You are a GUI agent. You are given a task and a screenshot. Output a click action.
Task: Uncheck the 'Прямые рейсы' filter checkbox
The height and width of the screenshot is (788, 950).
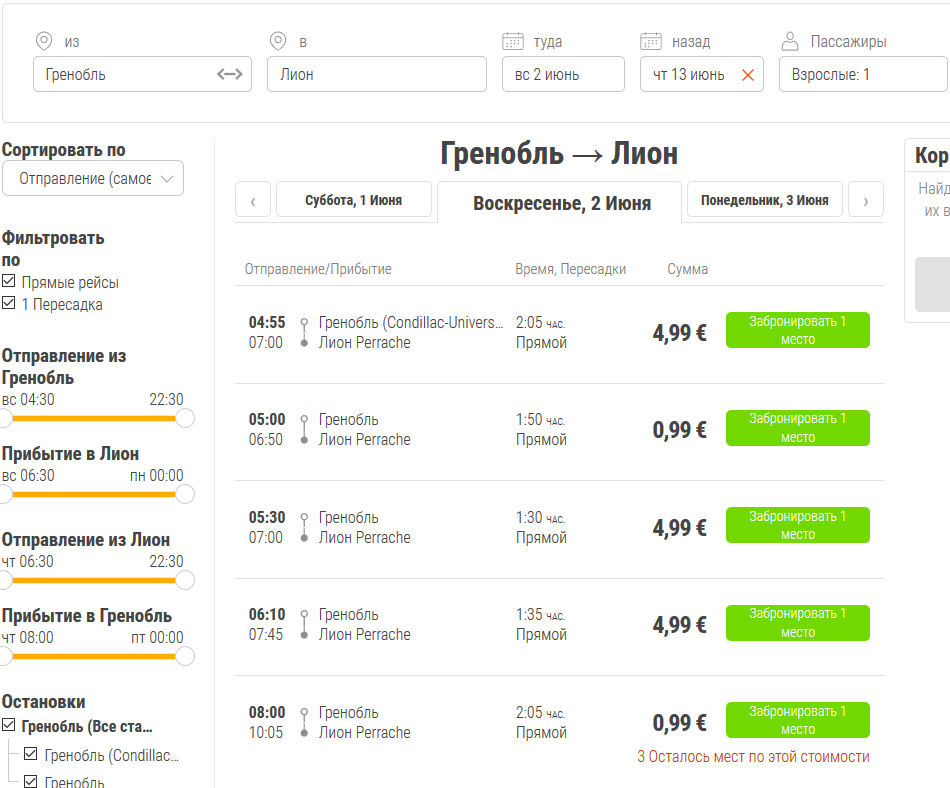[x=9, y=282]
